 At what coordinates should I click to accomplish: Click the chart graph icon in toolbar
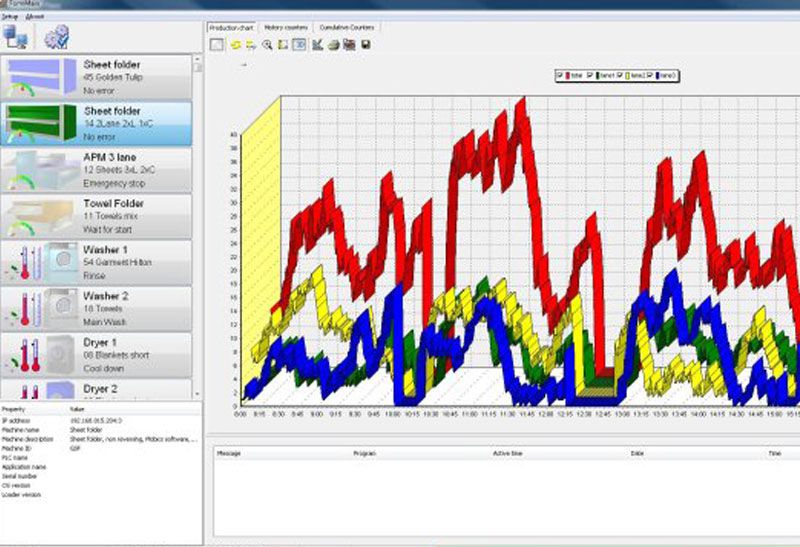[317, 45]
